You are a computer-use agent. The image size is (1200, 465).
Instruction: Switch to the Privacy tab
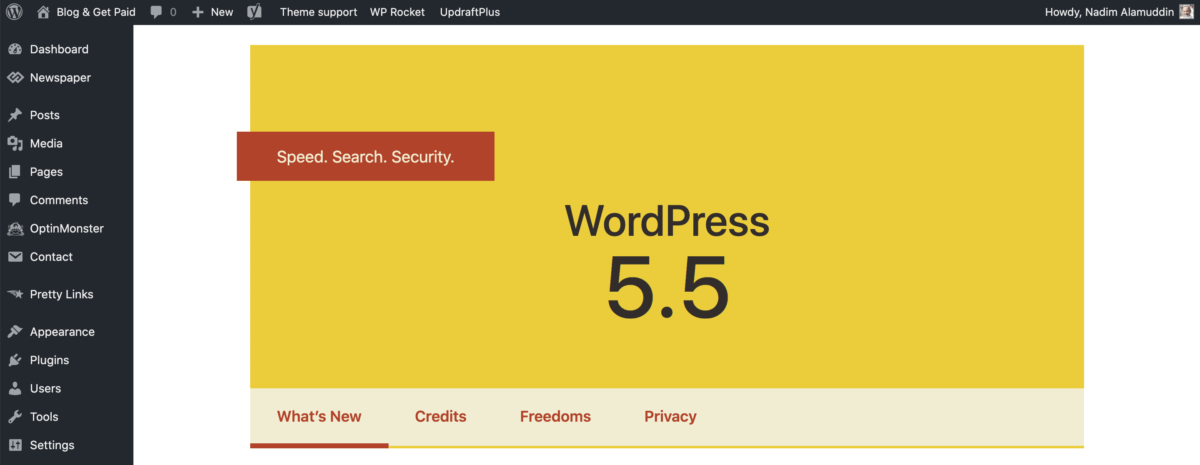670,417
